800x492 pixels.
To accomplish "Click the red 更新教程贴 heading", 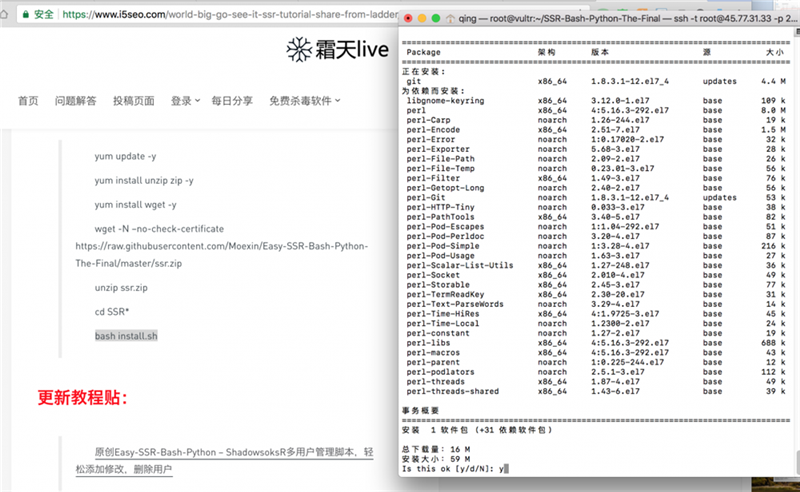I will point(83,398).
